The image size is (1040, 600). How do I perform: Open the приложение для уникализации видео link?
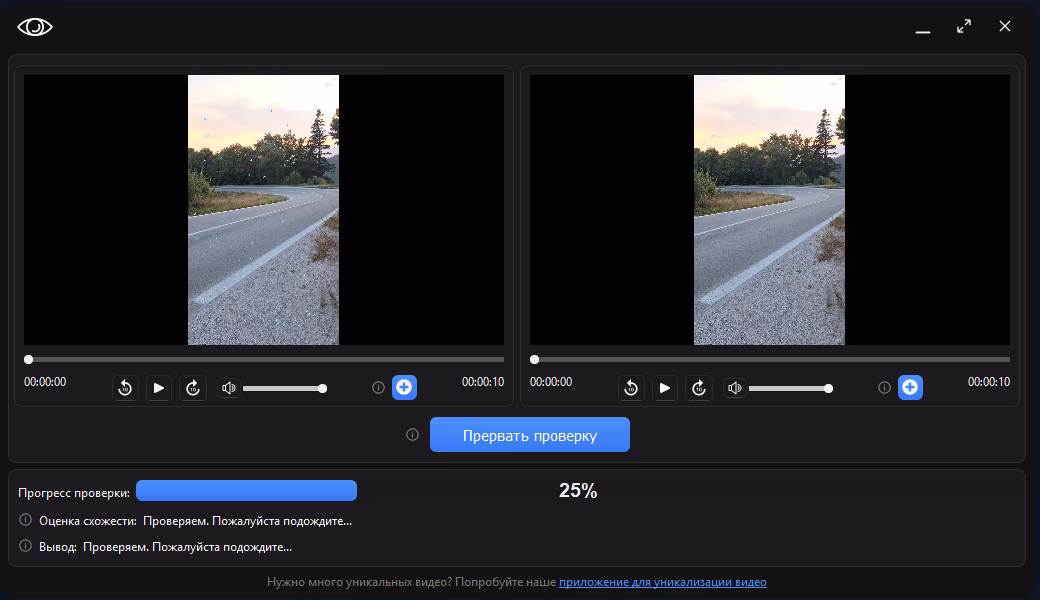pyautogui.click(x=662, y=582)
